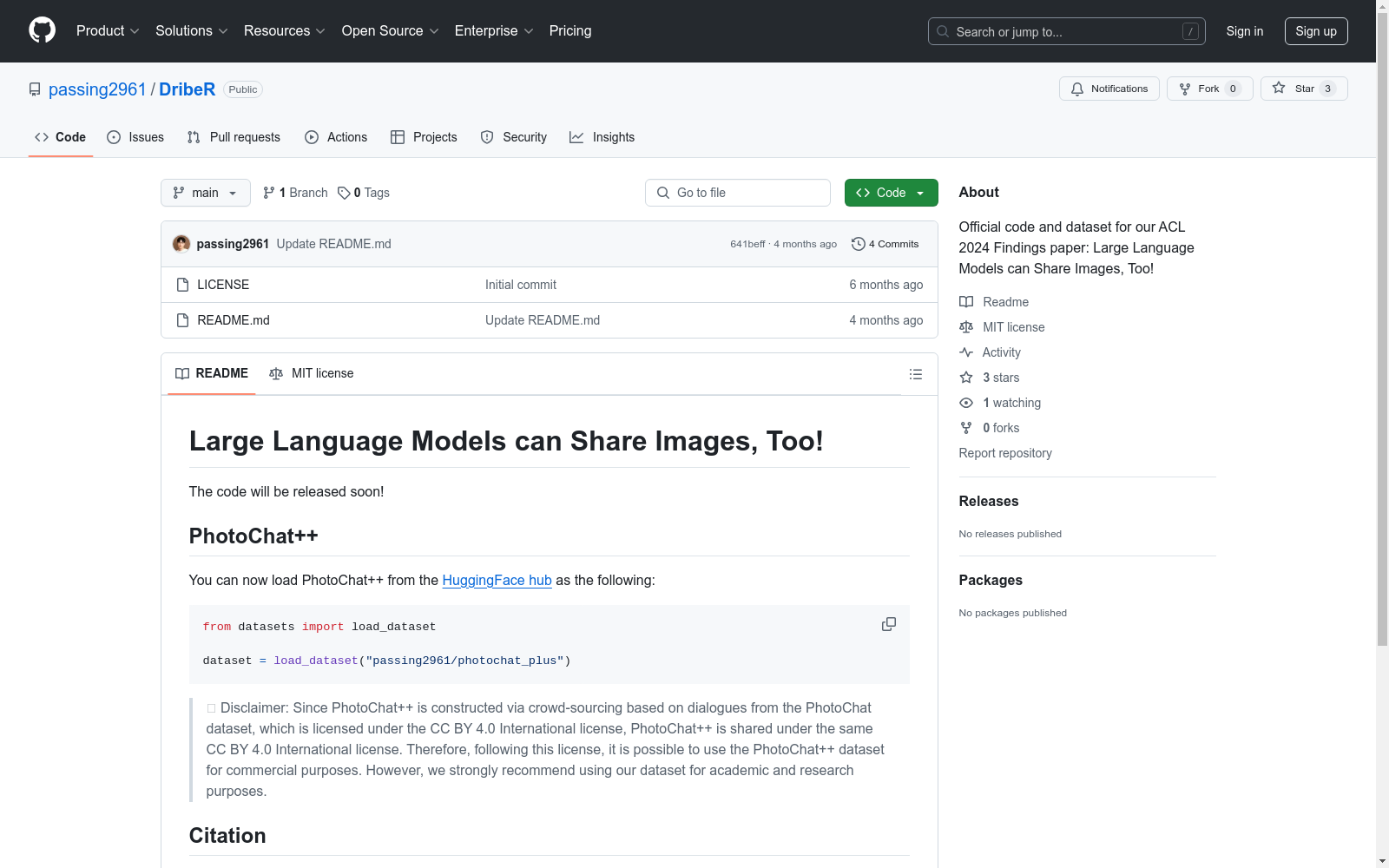Open the Insights tab
The width and height of the screenshot is (1389, 868).
click(602, 137)
